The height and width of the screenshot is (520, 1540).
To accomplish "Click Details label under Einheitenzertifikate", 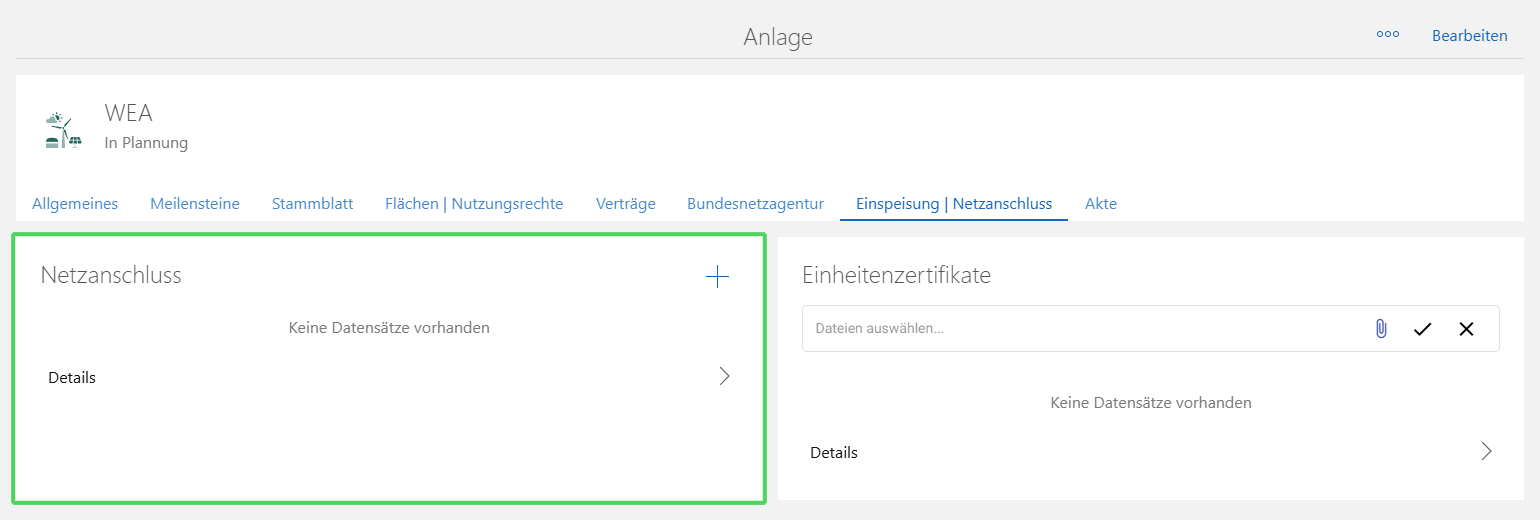I will click(x=834, y=452).
